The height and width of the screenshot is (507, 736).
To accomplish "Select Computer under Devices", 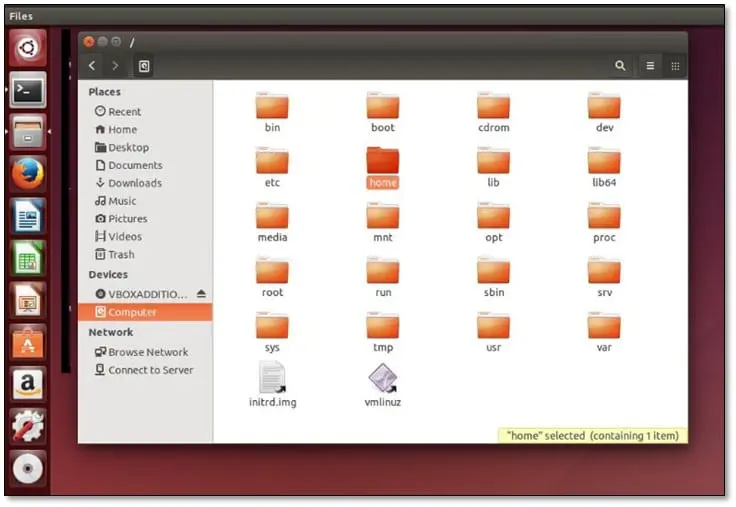I will [x=132, y=312].
